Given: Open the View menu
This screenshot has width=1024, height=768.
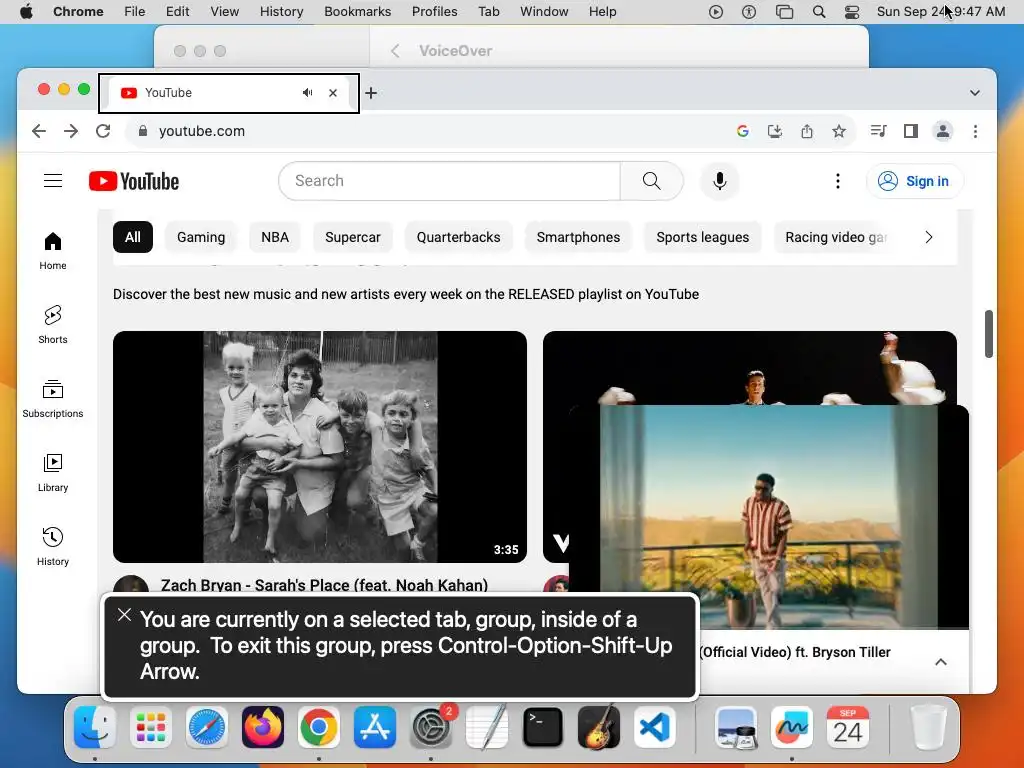Looking at the screenshot, I should [x=224, y=12].
